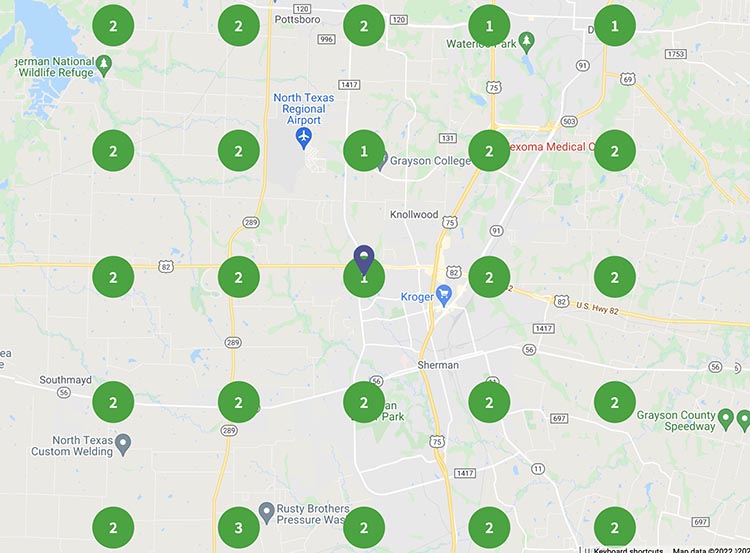The image size is (750, 553).
Task: Select the National Wildlife Refuge tree pin
Action: (104, 66)
